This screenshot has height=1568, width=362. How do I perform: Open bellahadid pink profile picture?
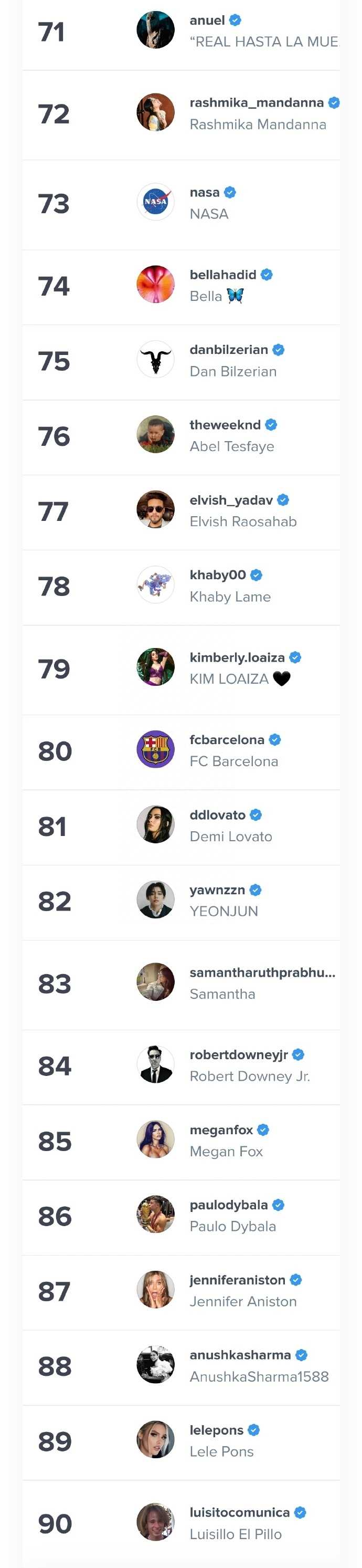pos(155,284)
